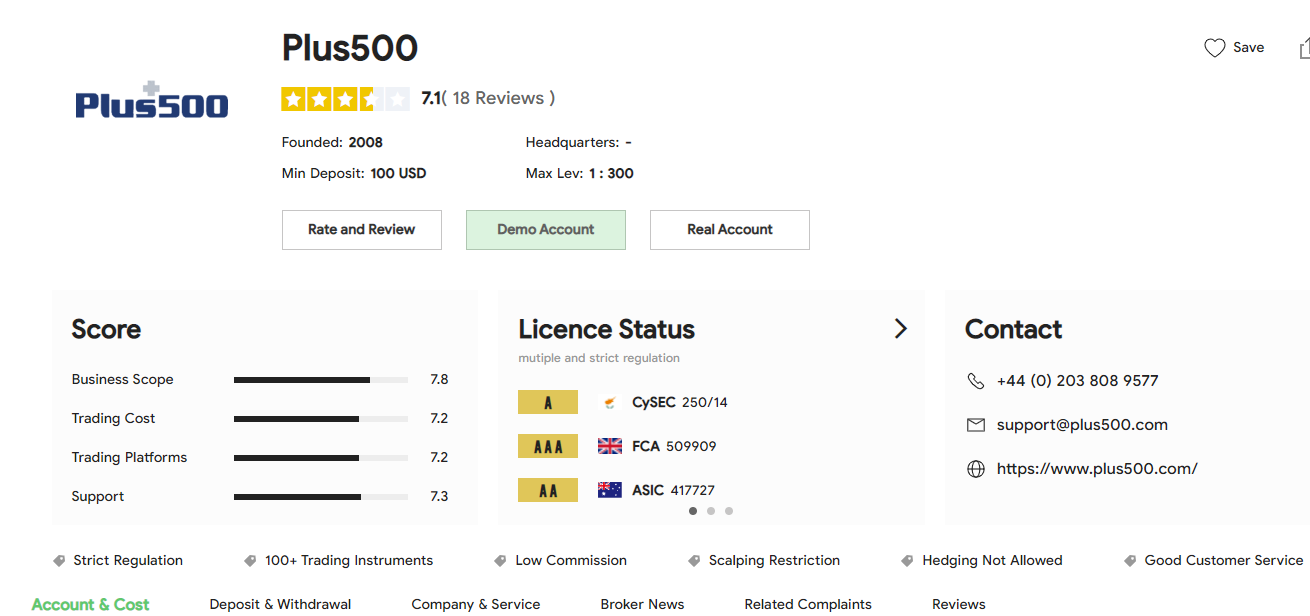Click the Trading Cost score bar

pyautogui.click(x=321, y=419)
